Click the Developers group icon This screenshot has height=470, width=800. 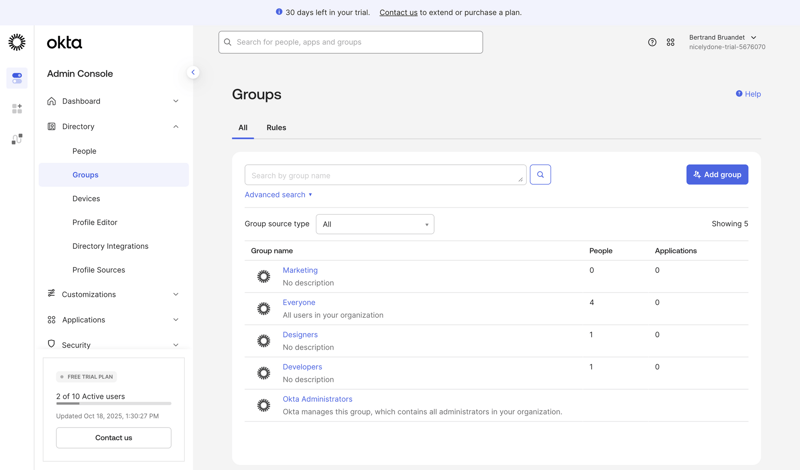[264, 373]
